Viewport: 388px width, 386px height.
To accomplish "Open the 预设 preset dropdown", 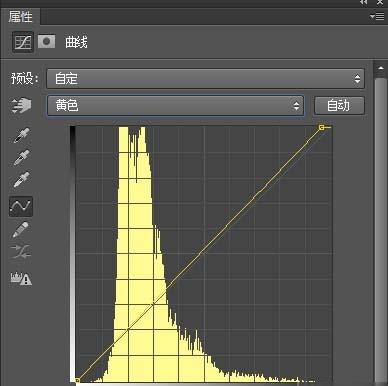I will click(205, 79).
